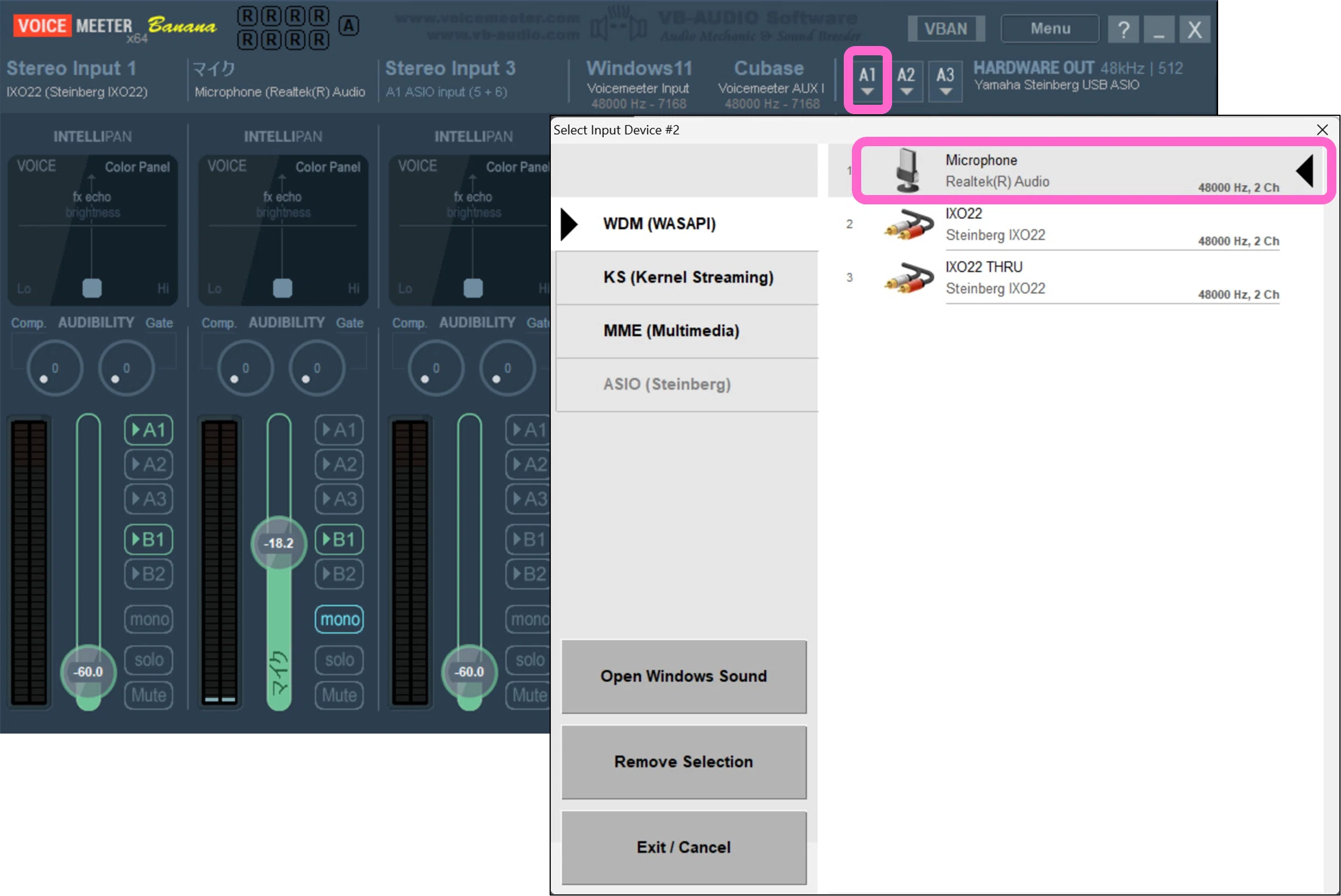Image resolution: width=1341 pixels, height=896 pixels.
Task: Click the Intellipan pan handle on マイク
Action: (282, 288)
